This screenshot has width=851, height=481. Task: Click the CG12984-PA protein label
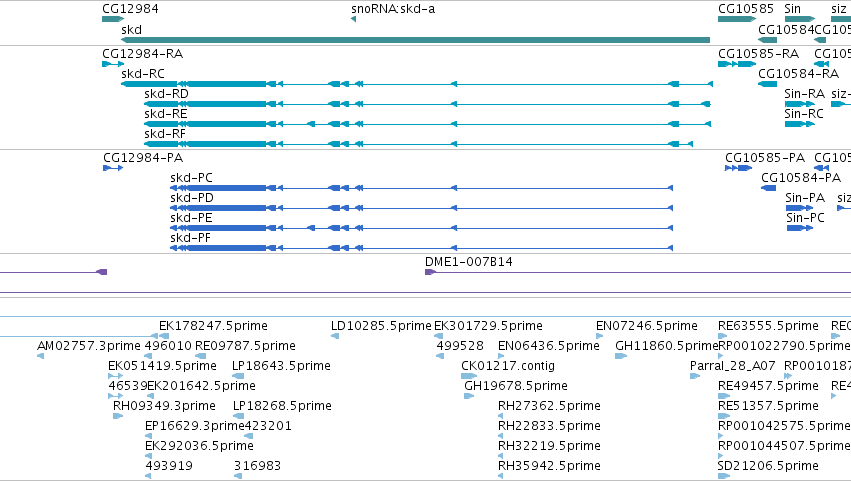point(143,158)
